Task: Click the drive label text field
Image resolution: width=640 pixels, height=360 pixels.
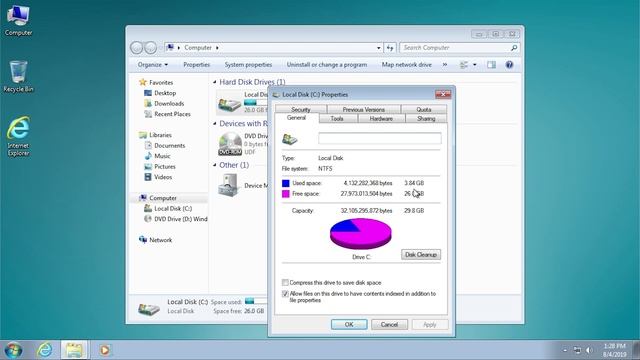Action: tap(380, 138)
